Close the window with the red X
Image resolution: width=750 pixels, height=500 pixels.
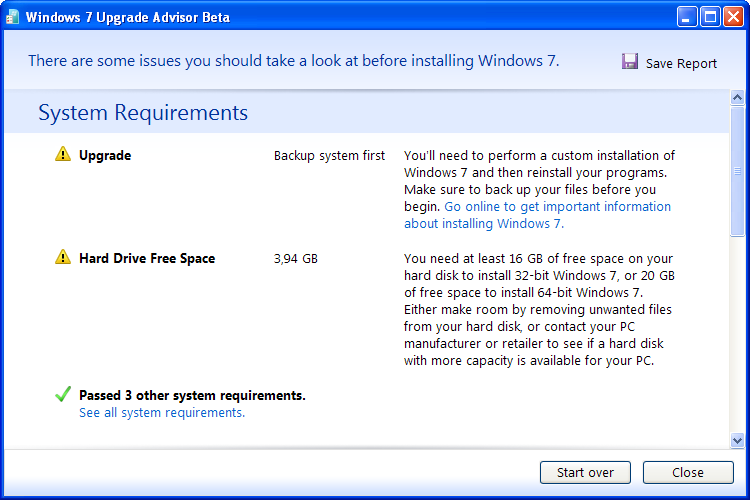733,17
